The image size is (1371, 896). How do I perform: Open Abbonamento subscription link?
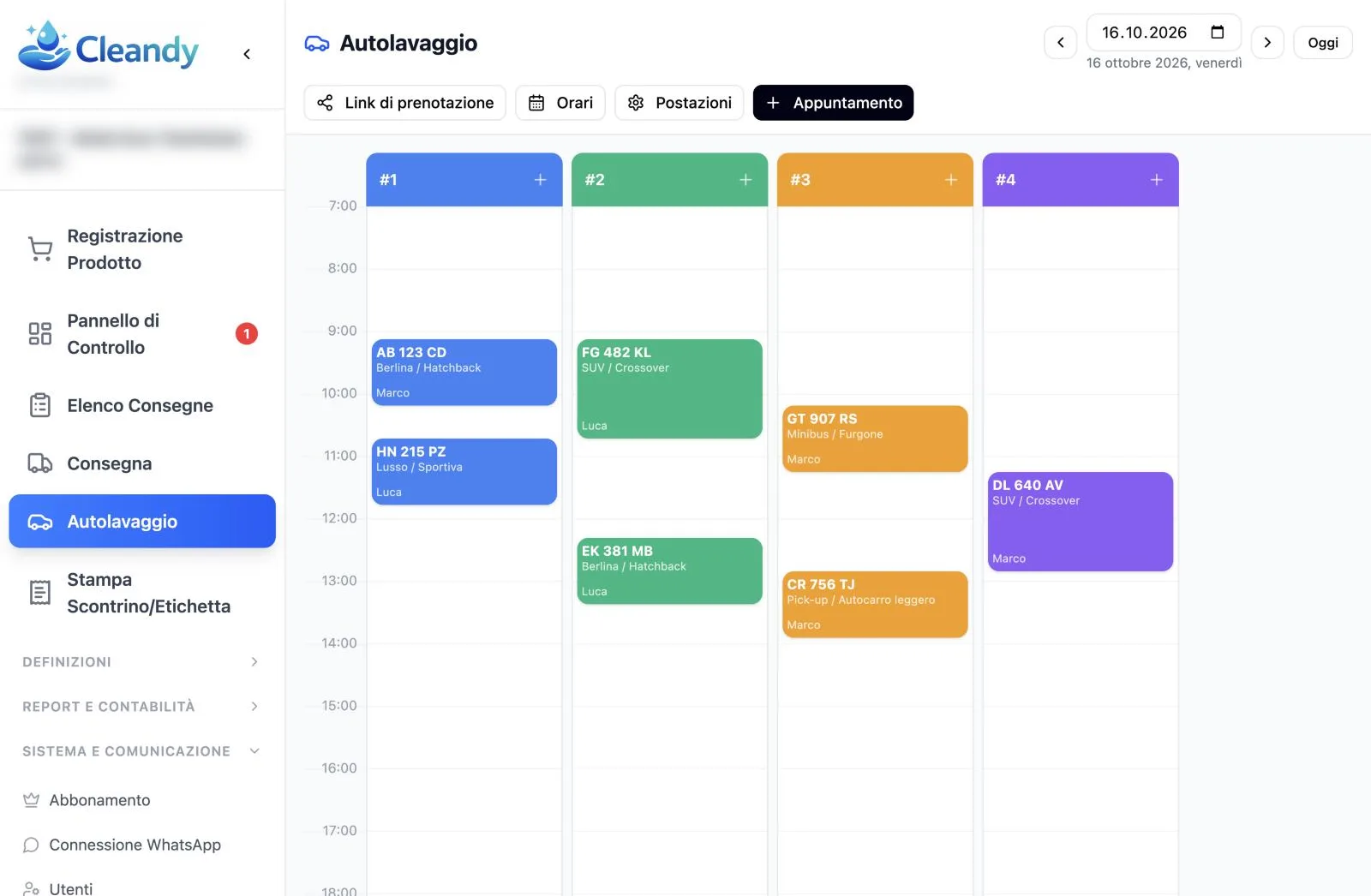point(99,800)
